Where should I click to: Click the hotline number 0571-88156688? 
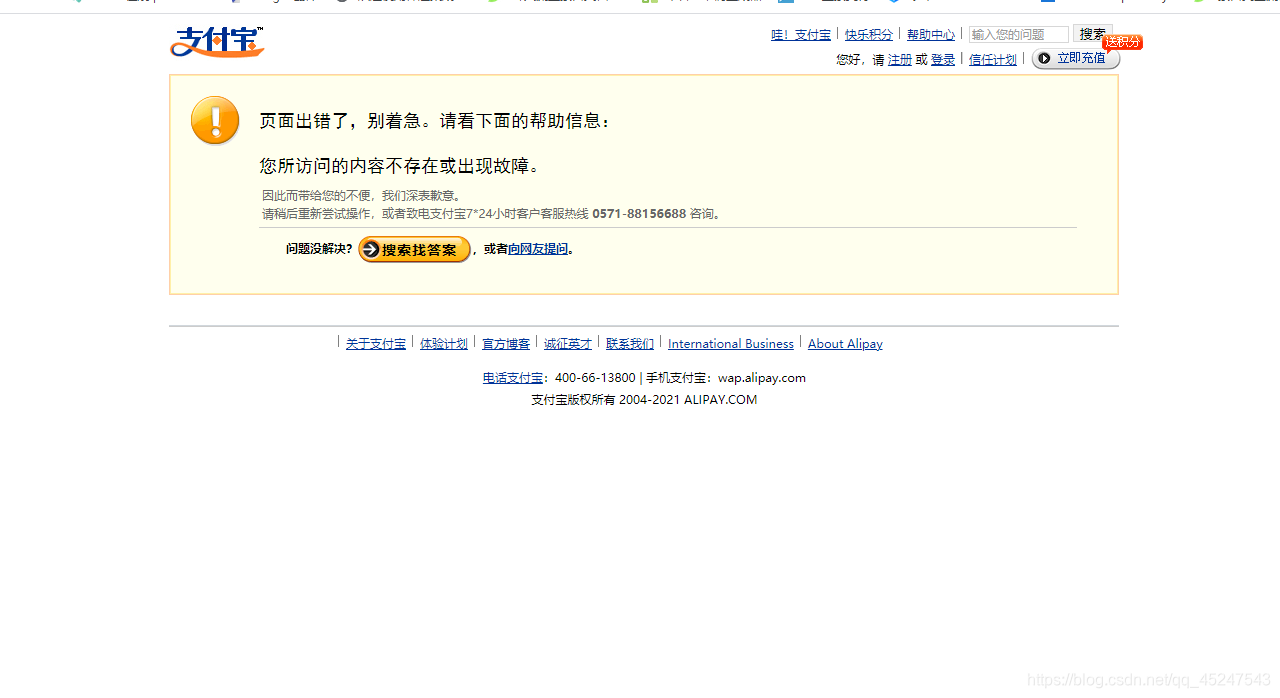click(639, 214)
